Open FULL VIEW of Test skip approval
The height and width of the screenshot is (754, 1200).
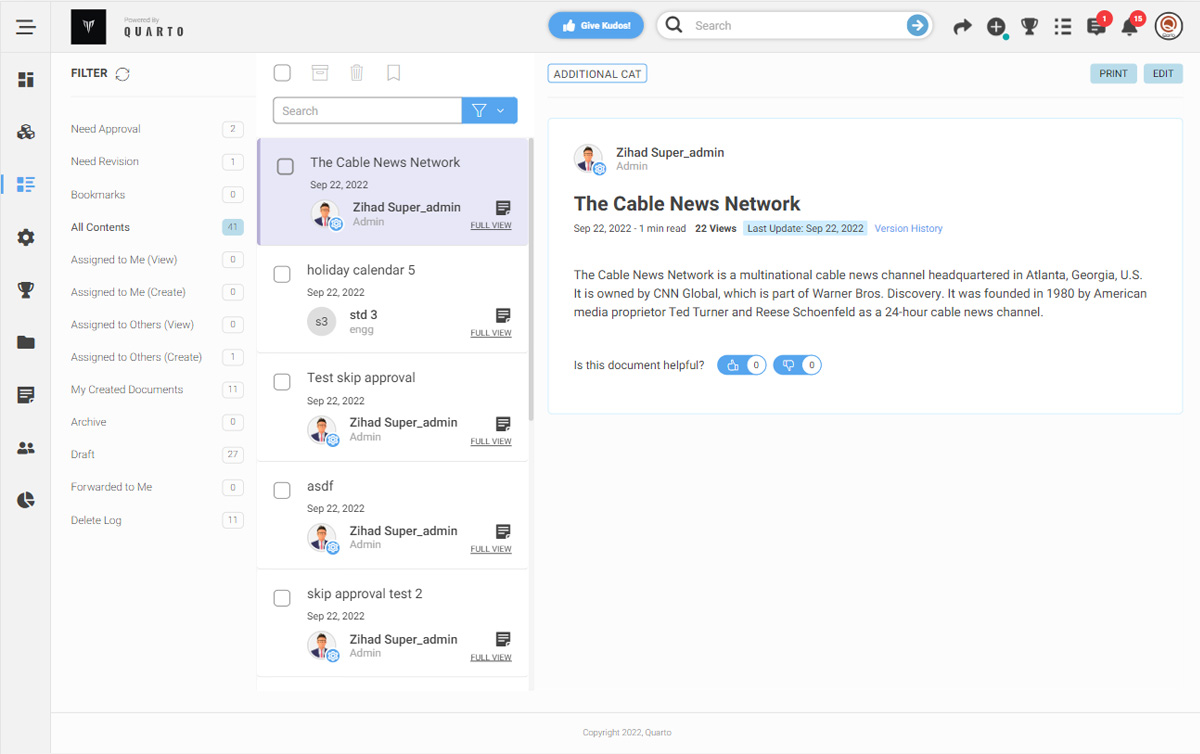(491, 441)
